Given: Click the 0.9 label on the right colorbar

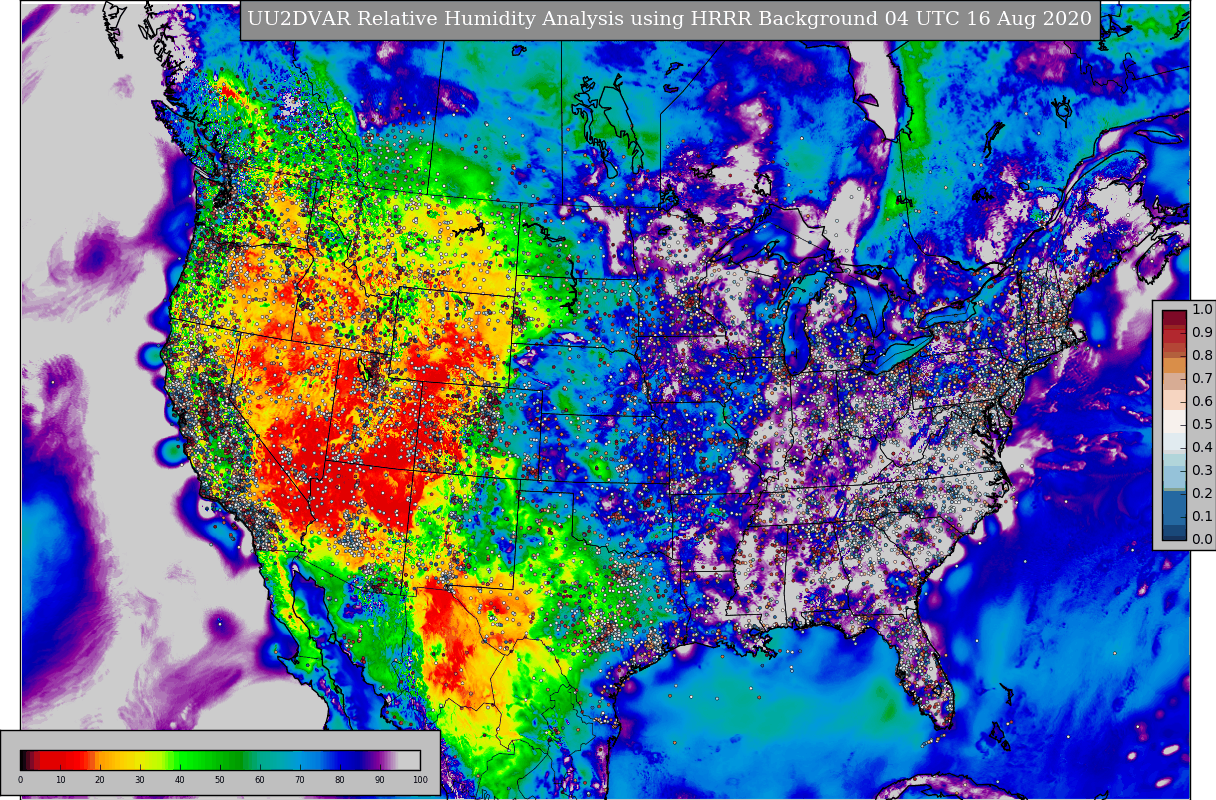Looking at the screenshot, I should click(x=1202, y=333).
